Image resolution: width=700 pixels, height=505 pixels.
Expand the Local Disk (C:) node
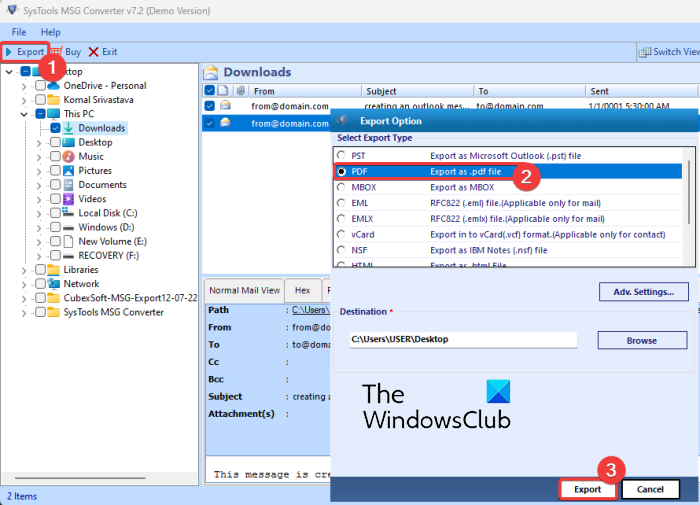click(39, 214)
